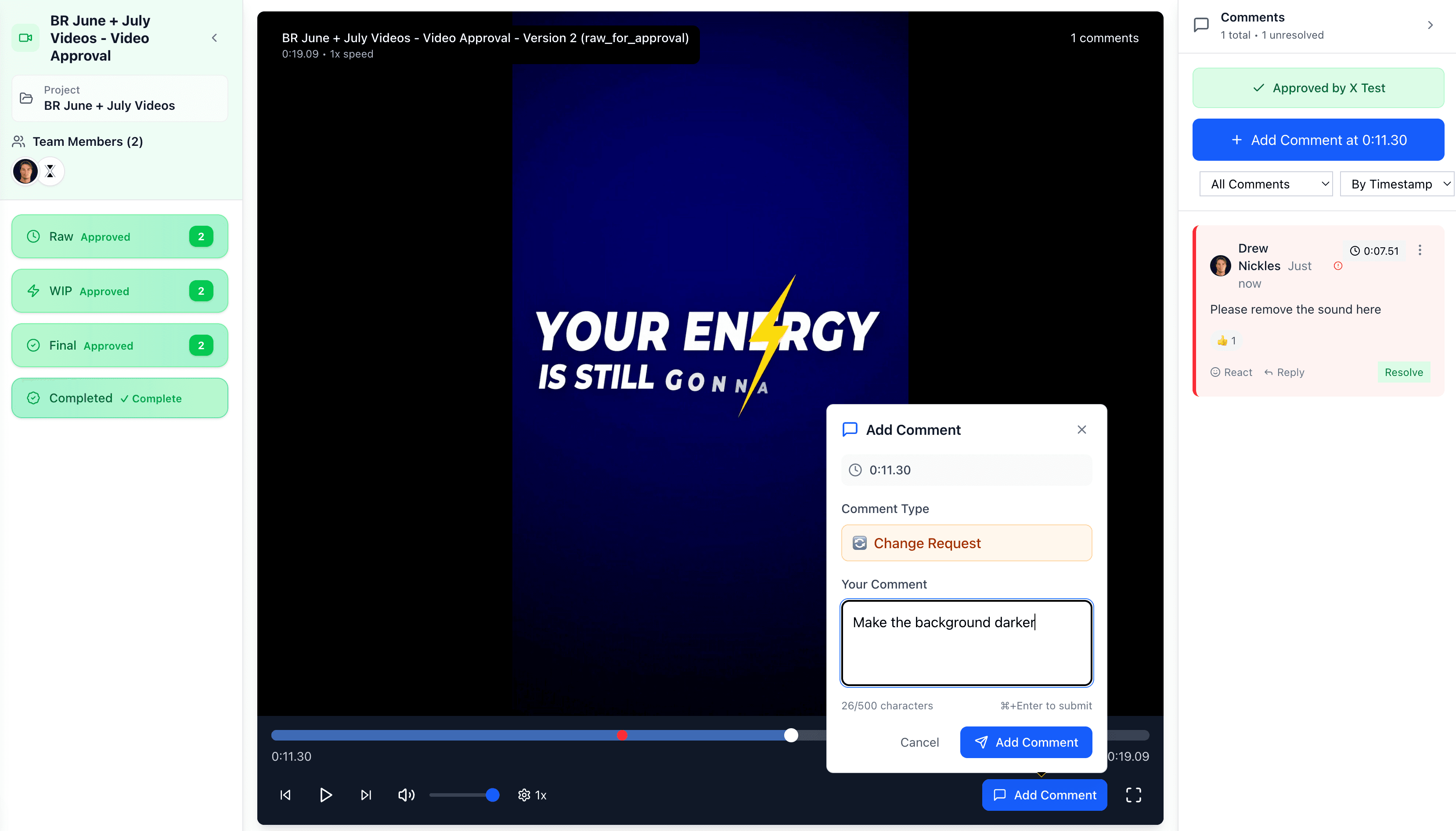Mute the video volume icon

(406, 795)
